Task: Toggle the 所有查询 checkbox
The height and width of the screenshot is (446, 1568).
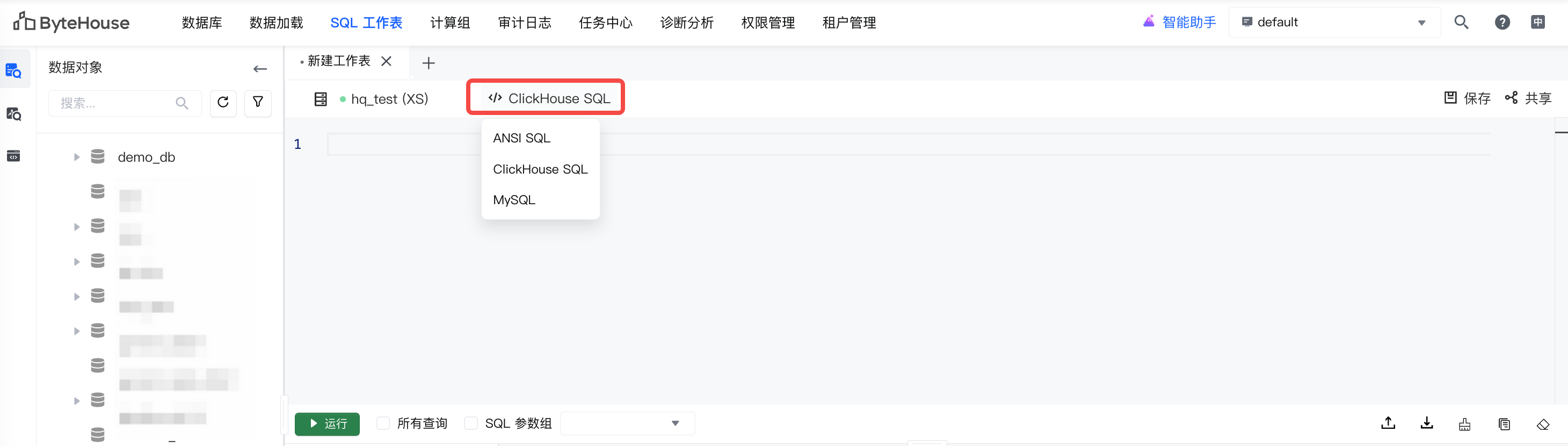Action: click(x=383, y=423)
